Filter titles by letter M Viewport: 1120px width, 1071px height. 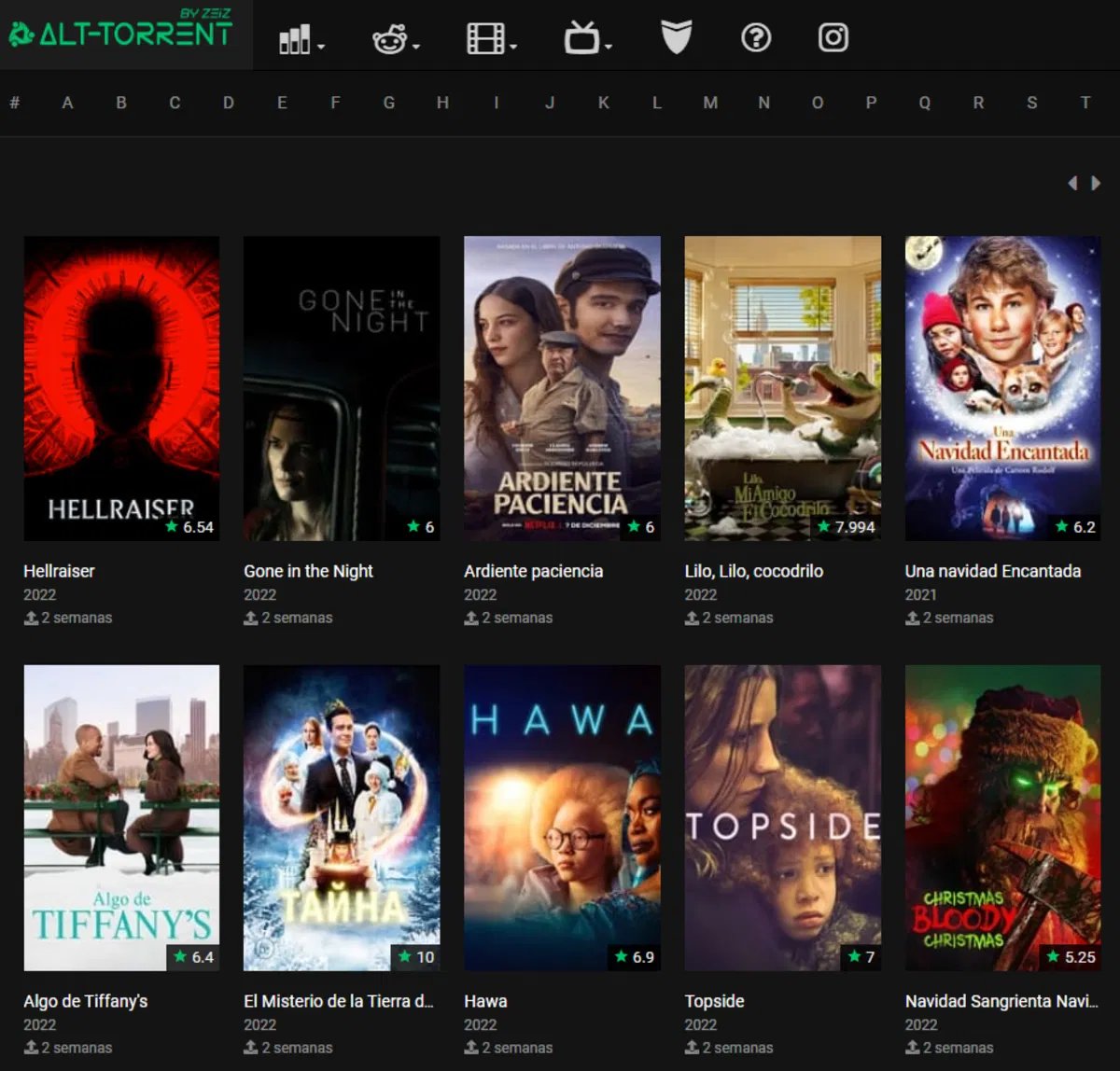(x=710, y=103)
